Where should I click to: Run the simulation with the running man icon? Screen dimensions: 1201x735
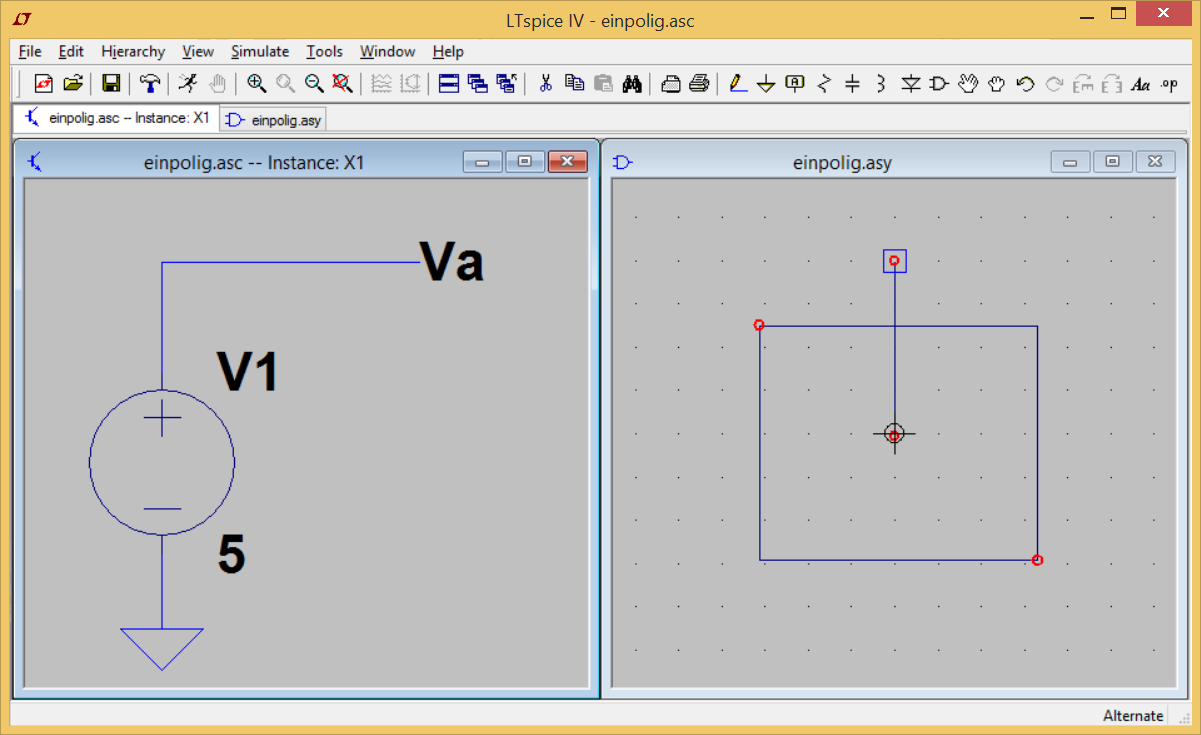[x=188, y=84]
